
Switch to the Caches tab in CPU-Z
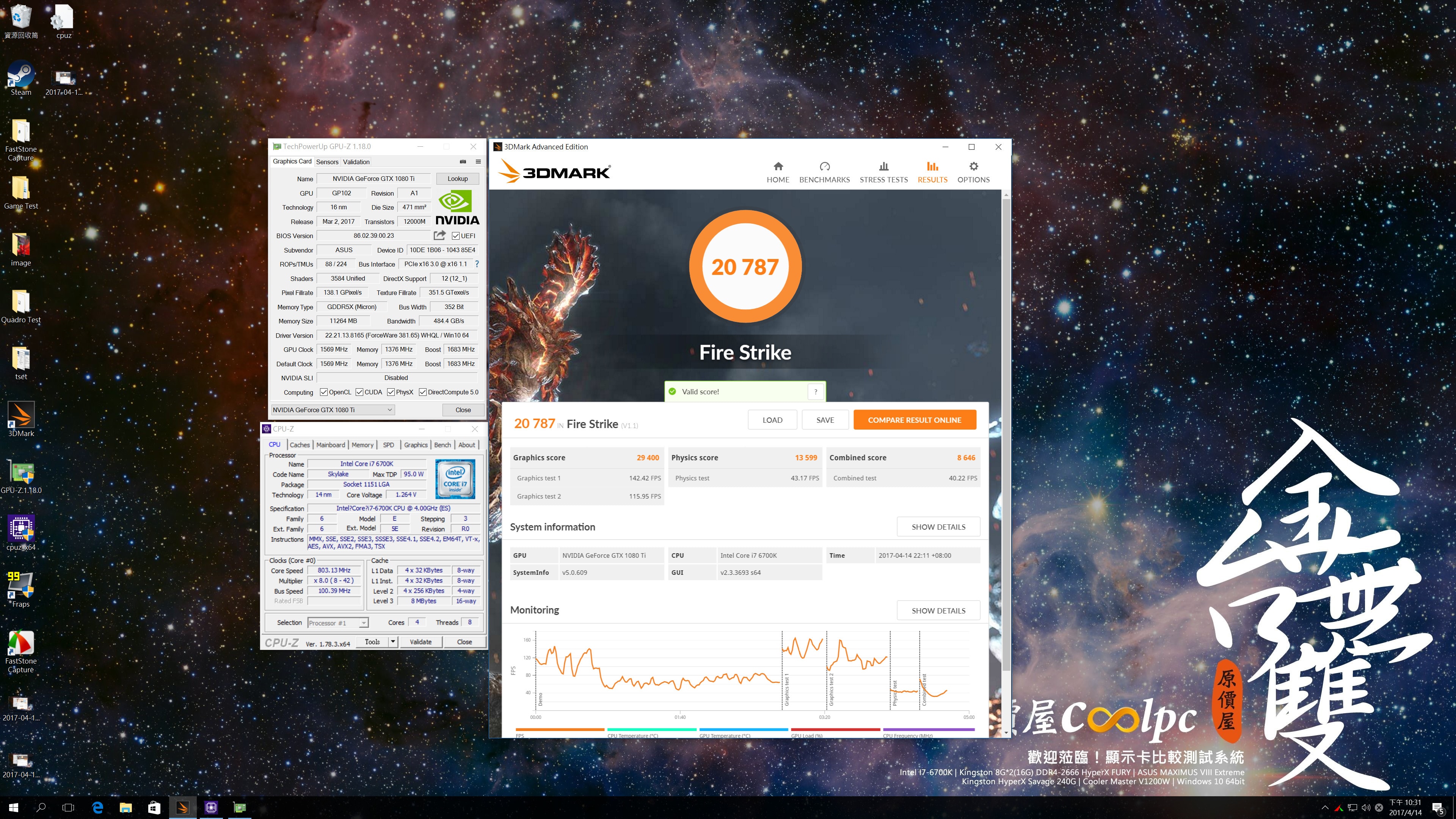(300, 445)
